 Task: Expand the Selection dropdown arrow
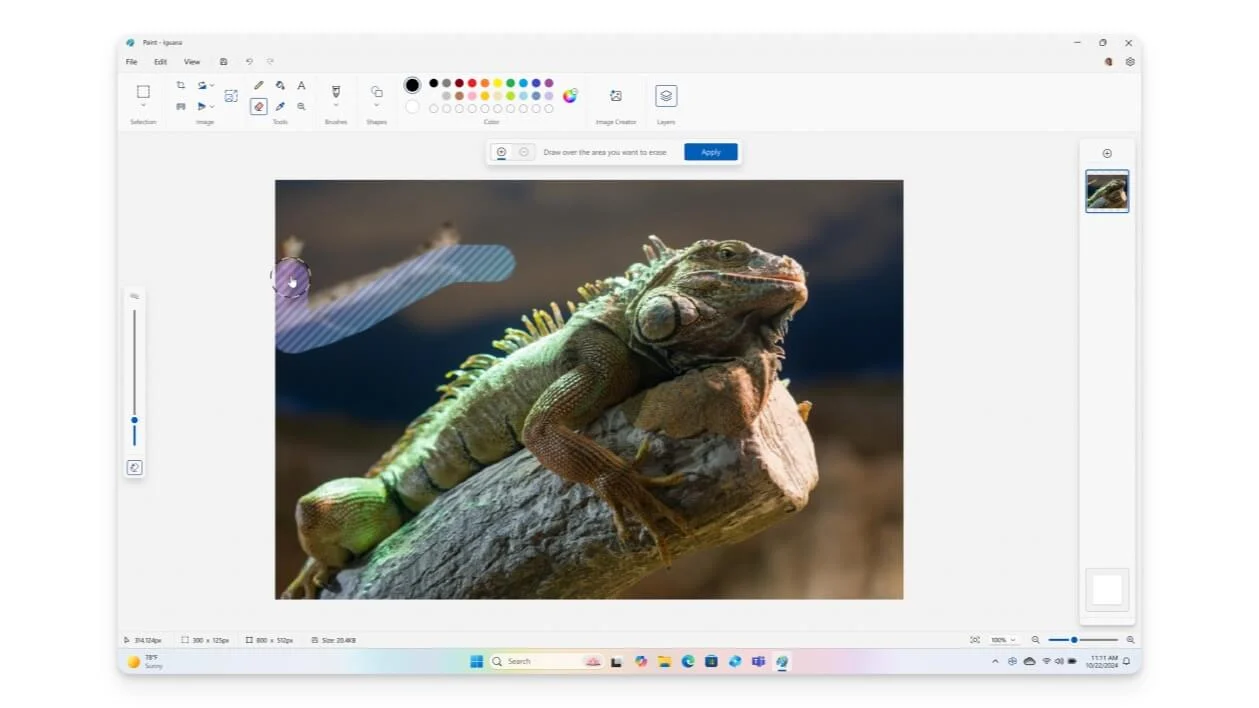click(143, 106)
